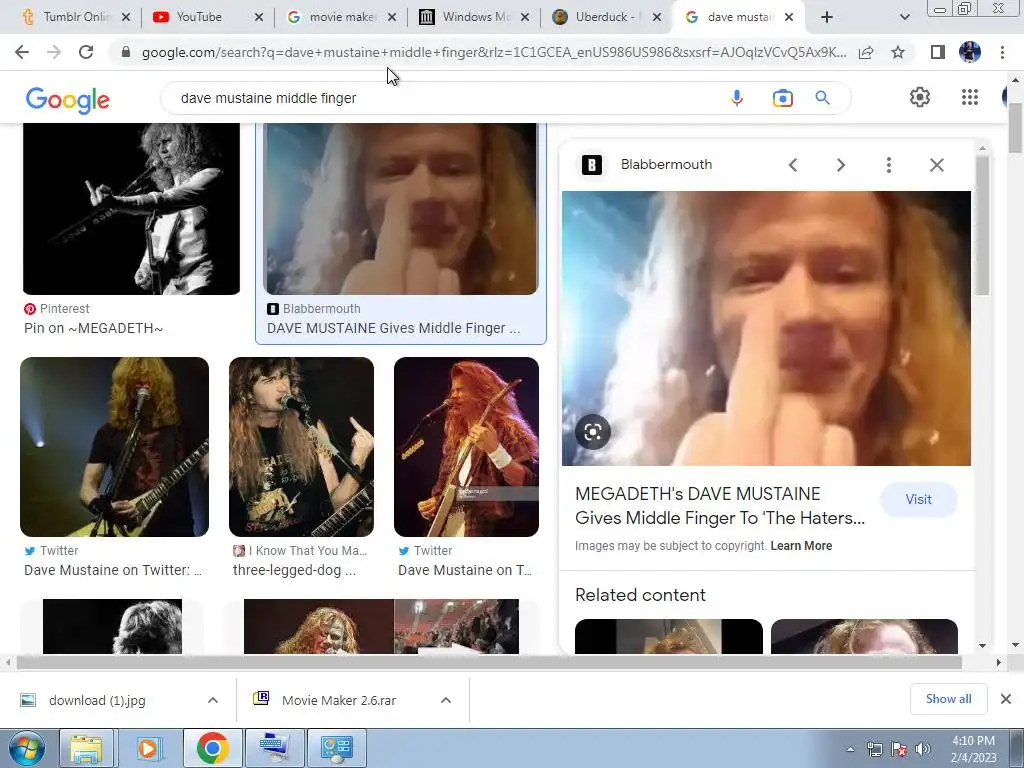Open Learn More copyright link
This screenshot has height=768, width=1024.
pos(801,546)
